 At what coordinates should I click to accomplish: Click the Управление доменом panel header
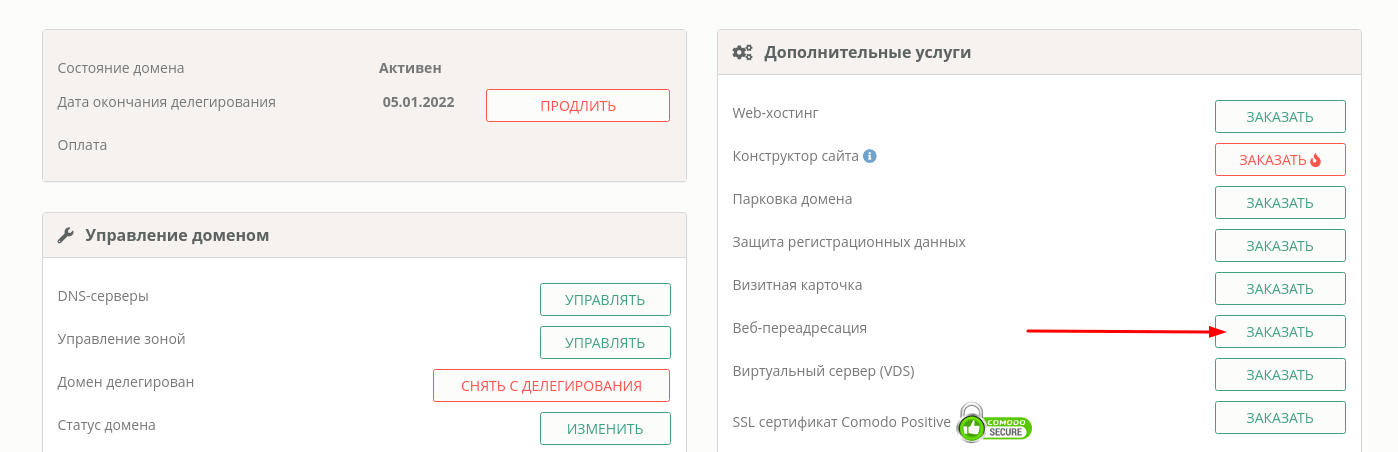[364, 235]
